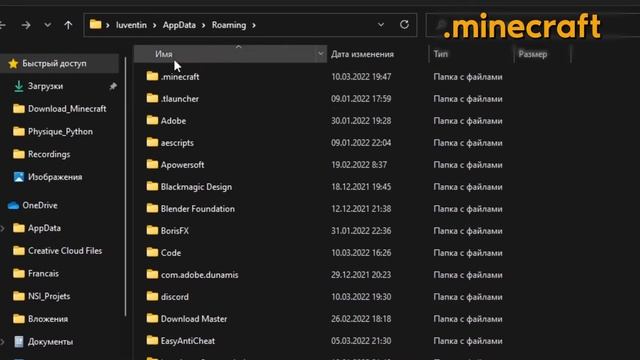Sort by Дата изменения column
The image size is (640, 360).
click(x=362, y=54)
